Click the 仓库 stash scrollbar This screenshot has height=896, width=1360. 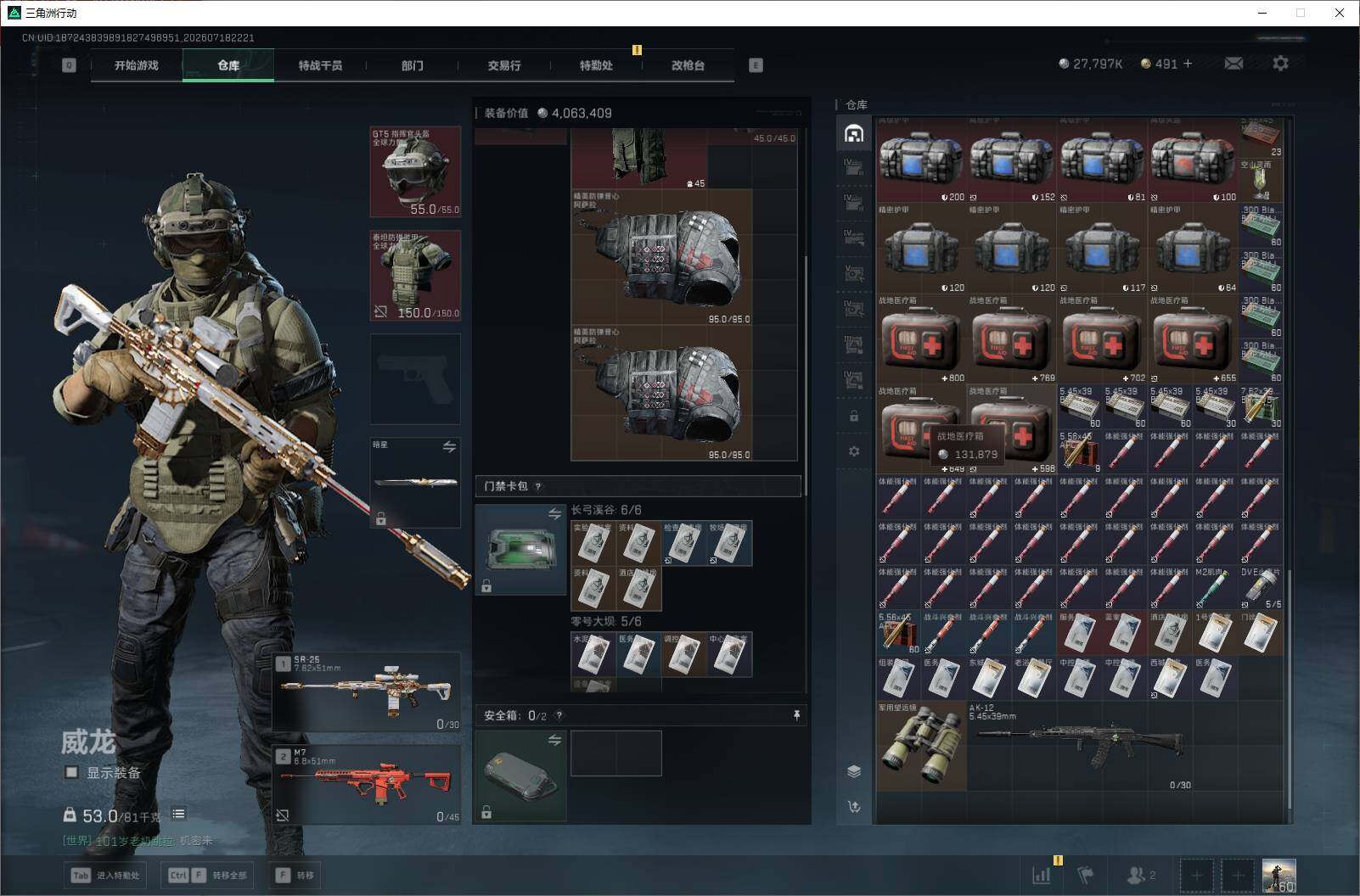(x=1290, y=687)
